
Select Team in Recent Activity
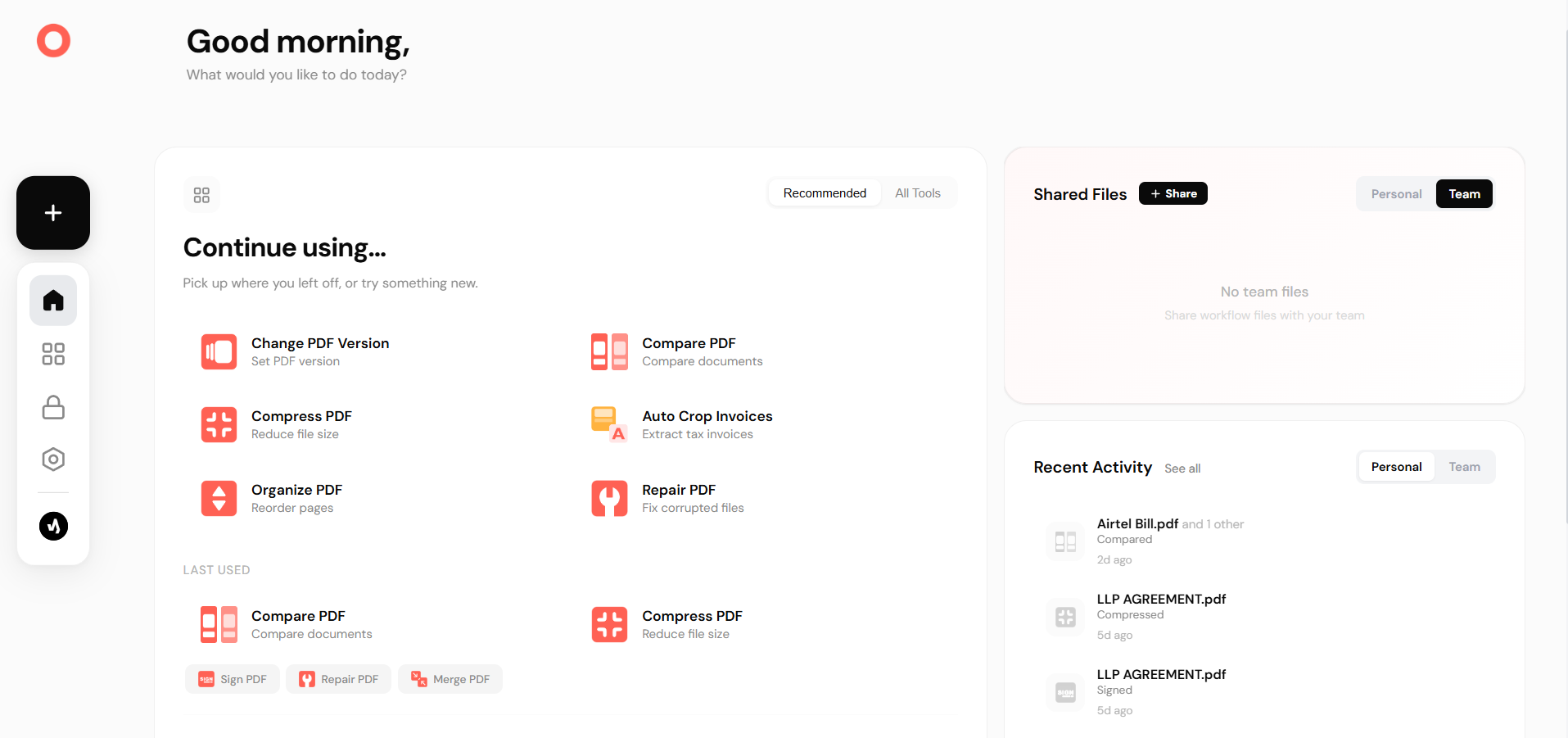pyautogui.click(x=1464, y=467)
